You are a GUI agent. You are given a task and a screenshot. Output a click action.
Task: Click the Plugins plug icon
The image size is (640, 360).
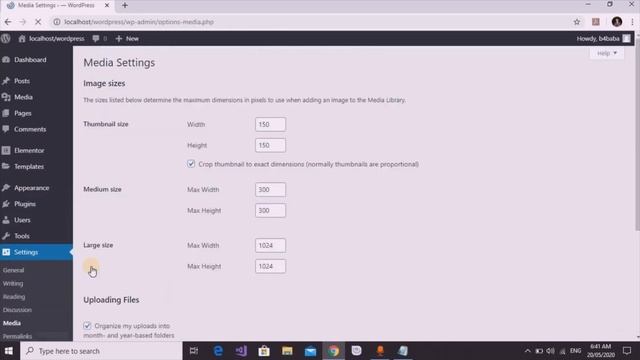point(6,204)
